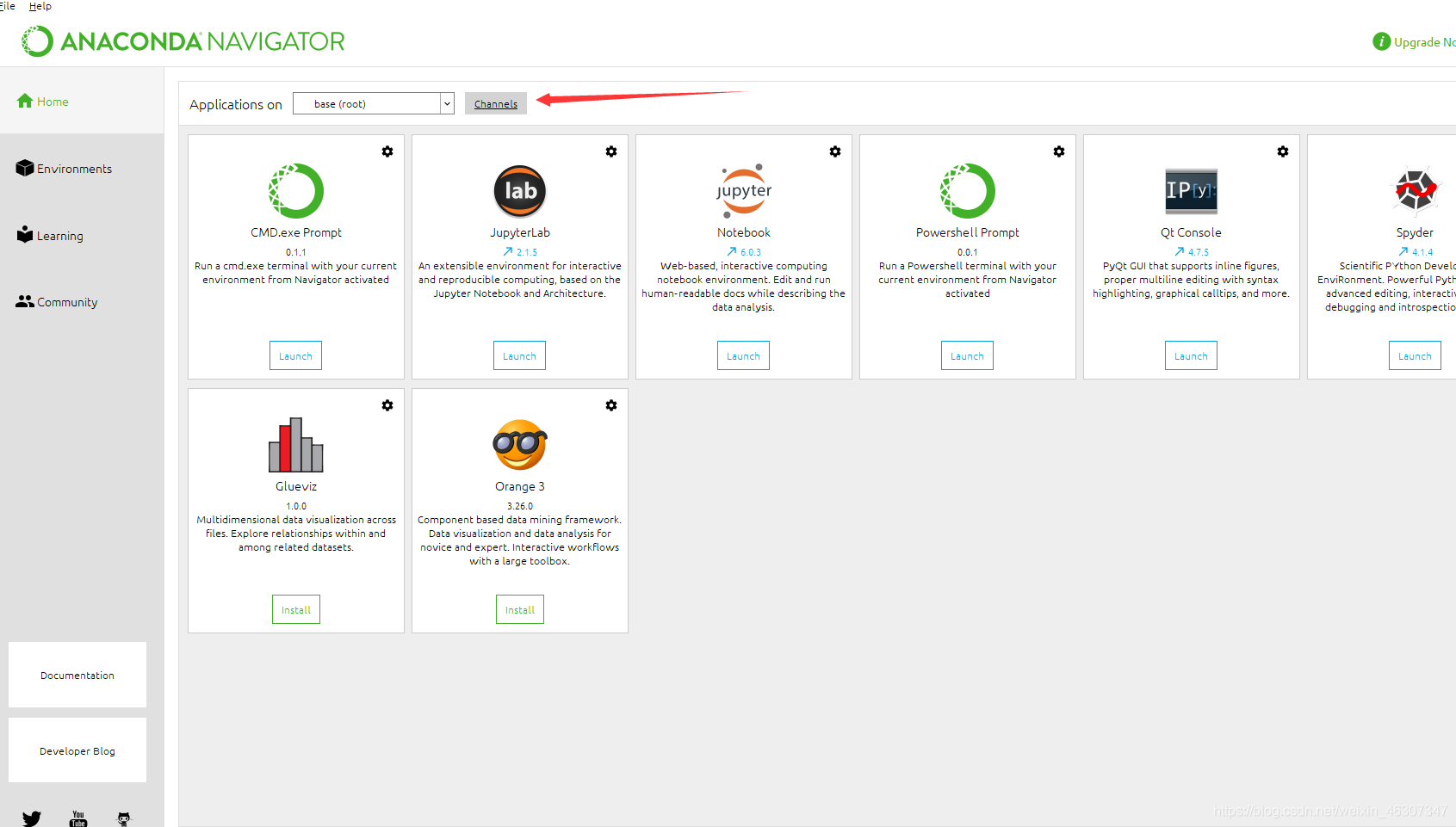Click the green Upgrade info icon
Viewport: 1456px width, 827px height.
click(1382, 41)
